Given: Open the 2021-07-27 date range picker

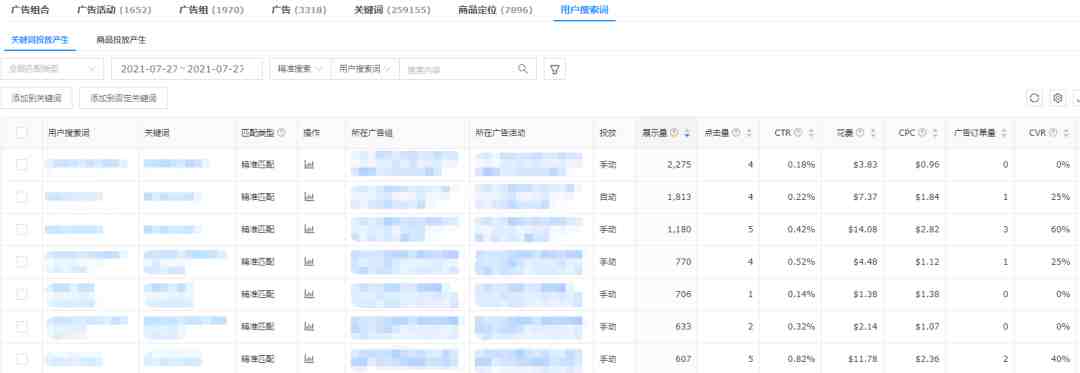Looking at the screenshot, I should [x=187, y=69].
